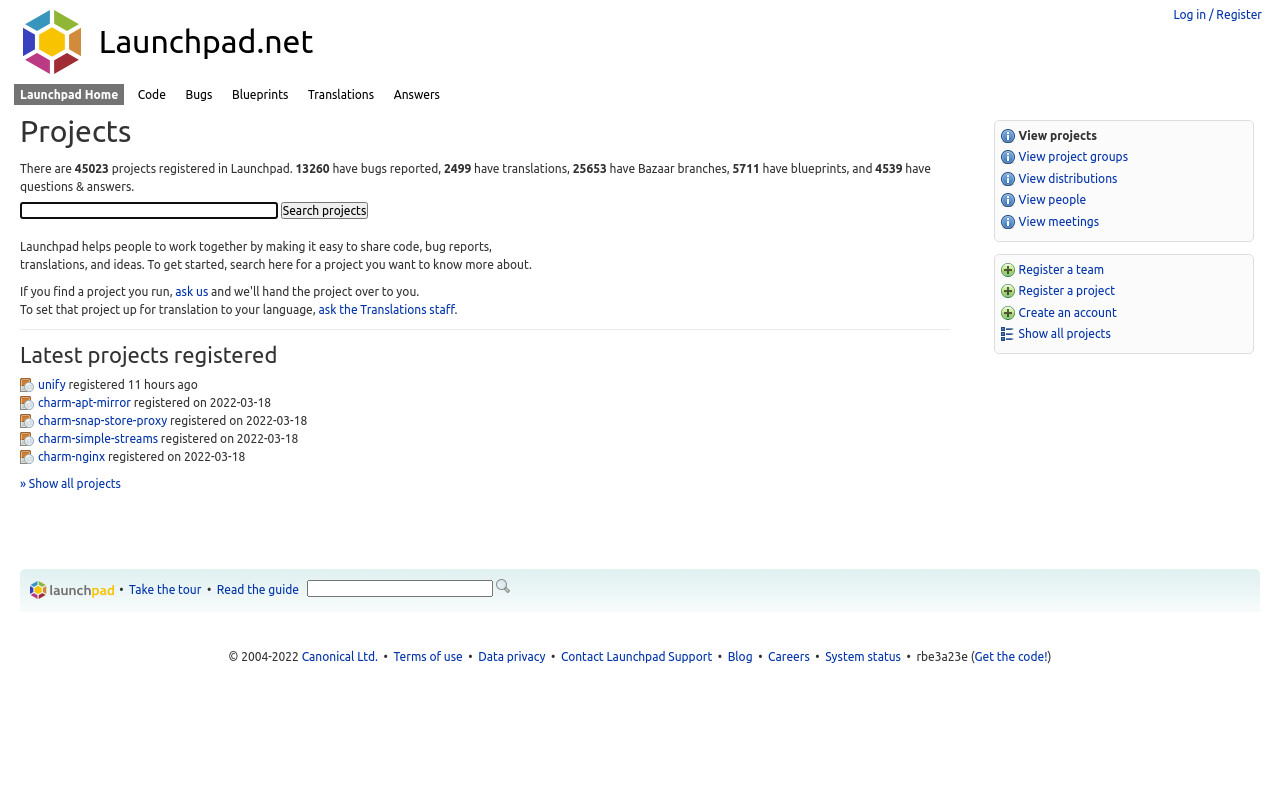The width and height of the screenshot is (1280, 800).
Task: Open the charm-apt-mirror project link
Action: click(84, 403)
